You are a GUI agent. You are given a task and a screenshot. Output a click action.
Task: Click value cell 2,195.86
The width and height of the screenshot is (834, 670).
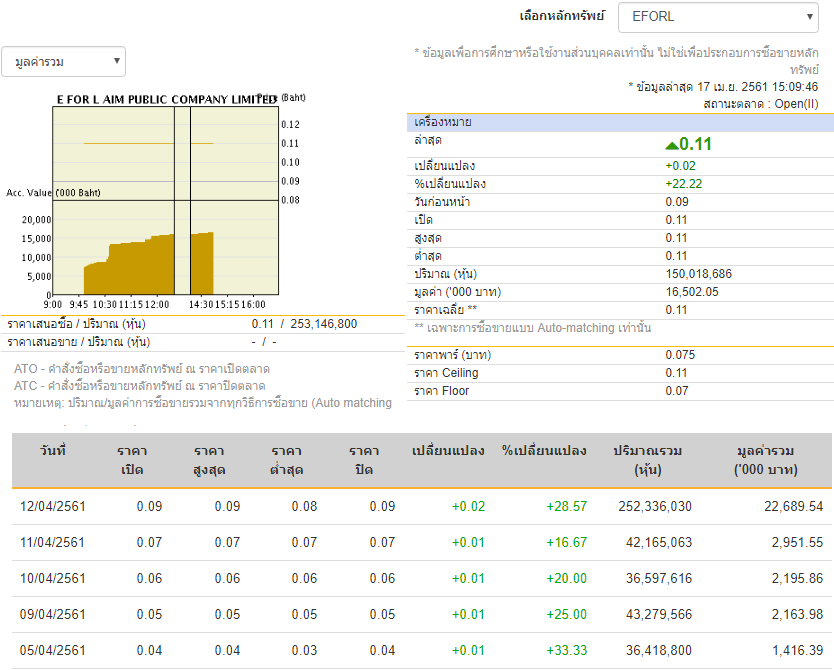[797, 579]
